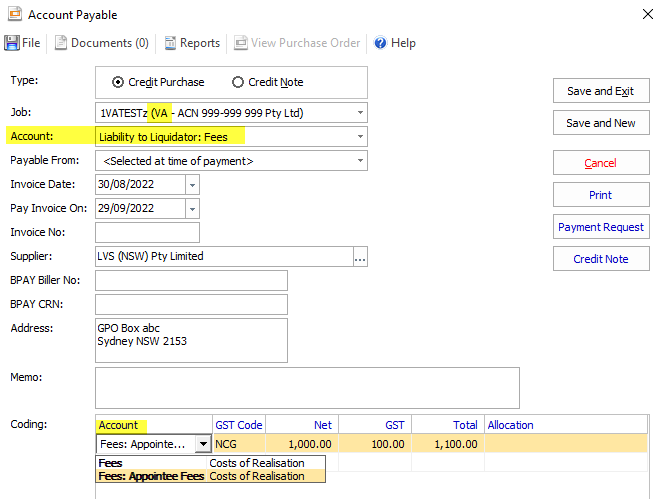Select the Credit Purchase radio button
The height and width of the screenshot is (499, 654).
(118, 82)
